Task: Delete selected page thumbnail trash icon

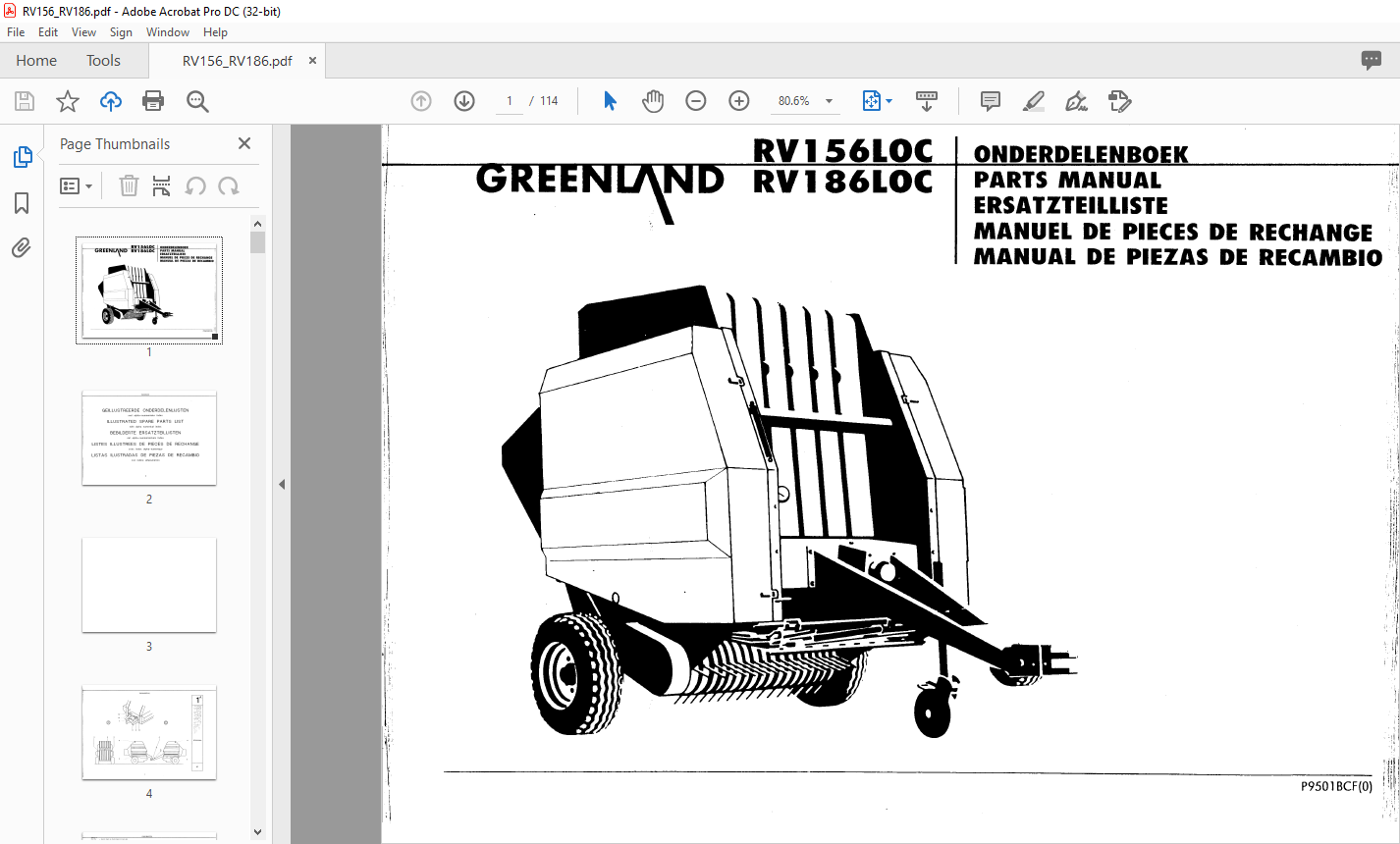Action: [x=129, y=185]
